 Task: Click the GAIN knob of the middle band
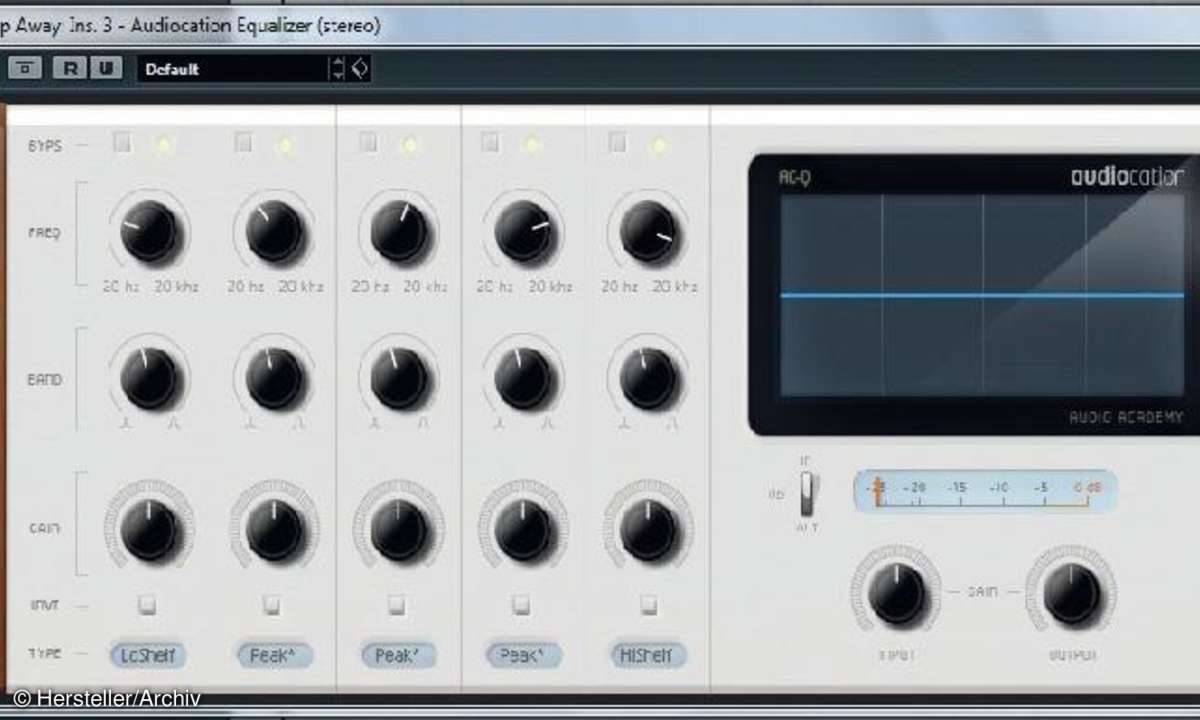pyautogui.click(x=399, y=529)
